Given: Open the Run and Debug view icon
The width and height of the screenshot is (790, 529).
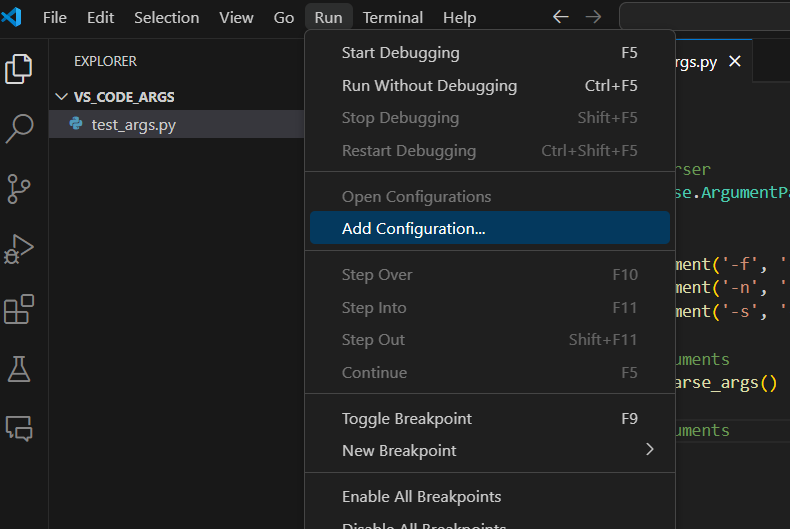Looking at the screenshot, I should point(19,248).
